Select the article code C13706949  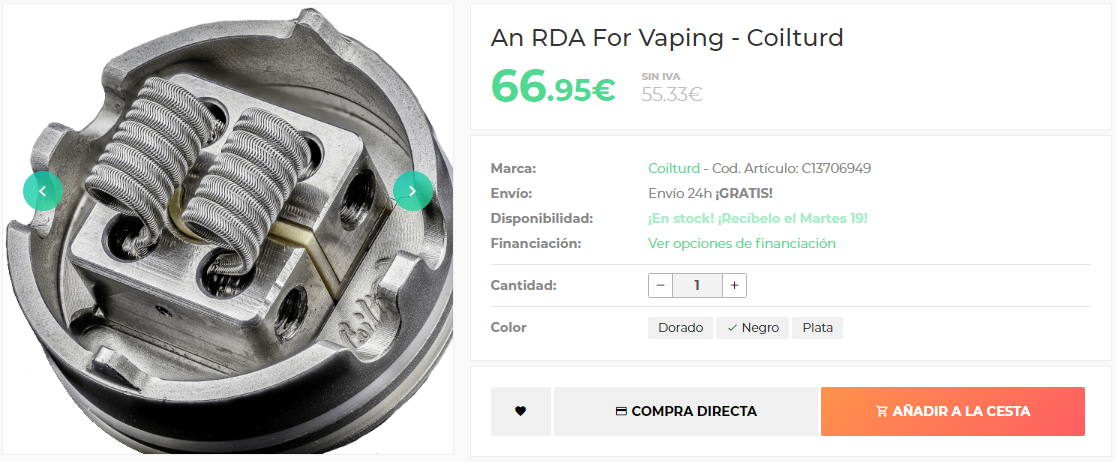click(x=836, y=169)
